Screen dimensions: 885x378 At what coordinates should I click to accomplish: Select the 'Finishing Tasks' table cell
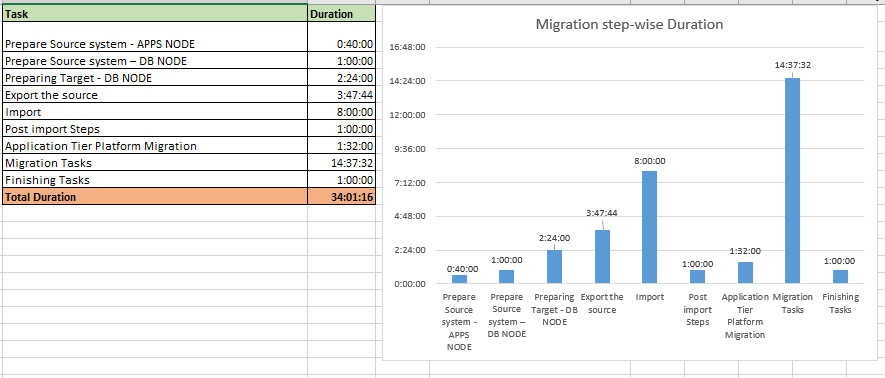(x=155, y=180)
